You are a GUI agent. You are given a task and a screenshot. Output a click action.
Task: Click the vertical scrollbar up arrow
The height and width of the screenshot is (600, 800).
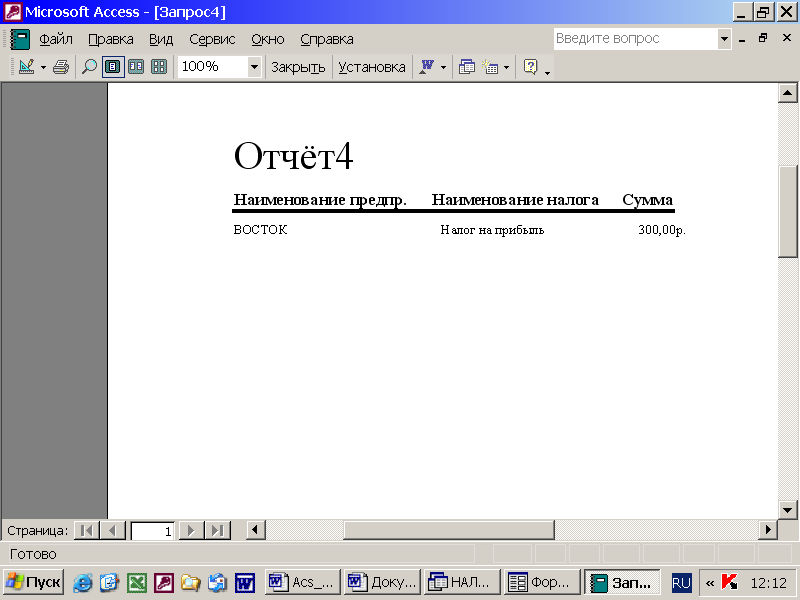pyautogui.click(x=787, y=93)
